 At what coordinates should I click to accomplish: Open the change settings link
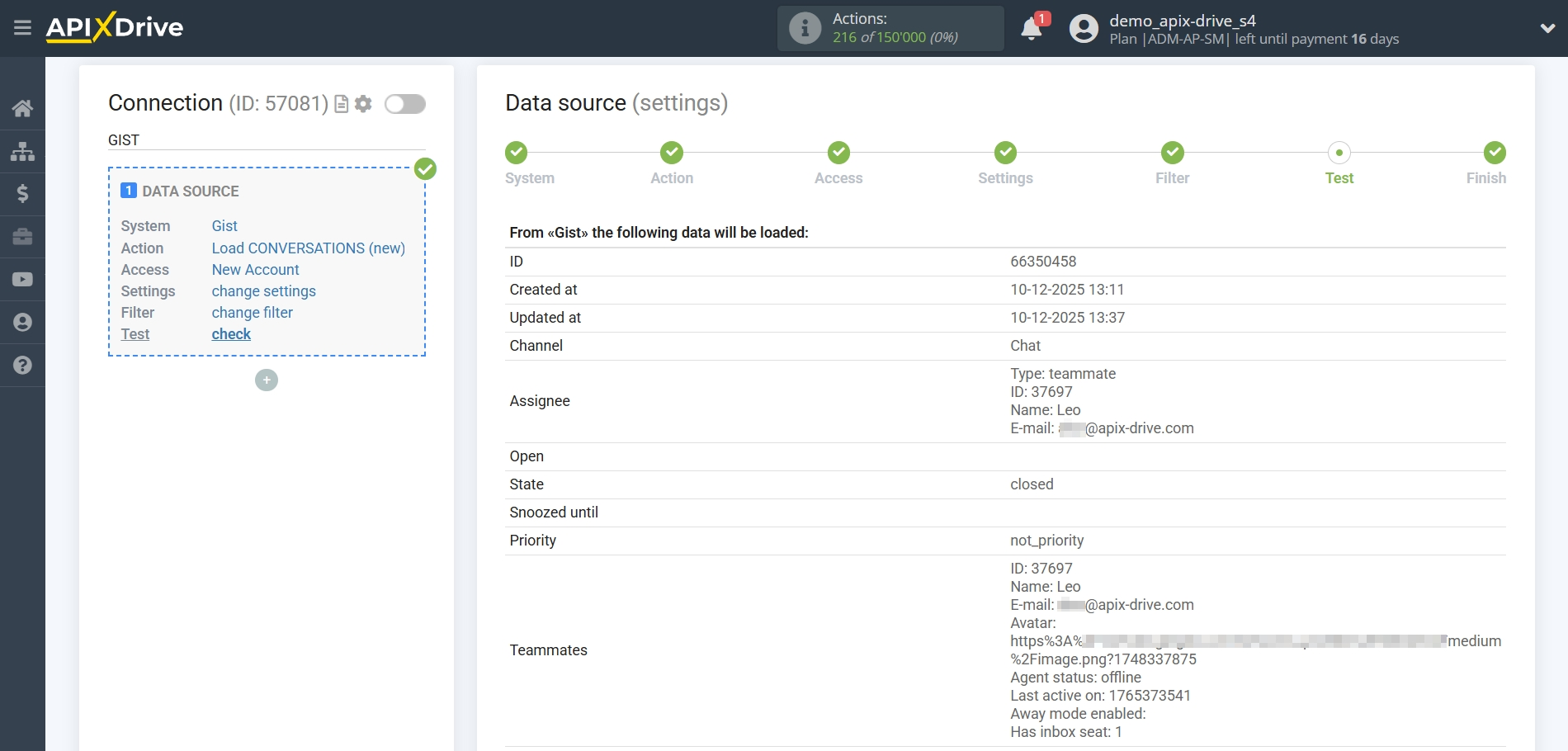click(263, 290)
